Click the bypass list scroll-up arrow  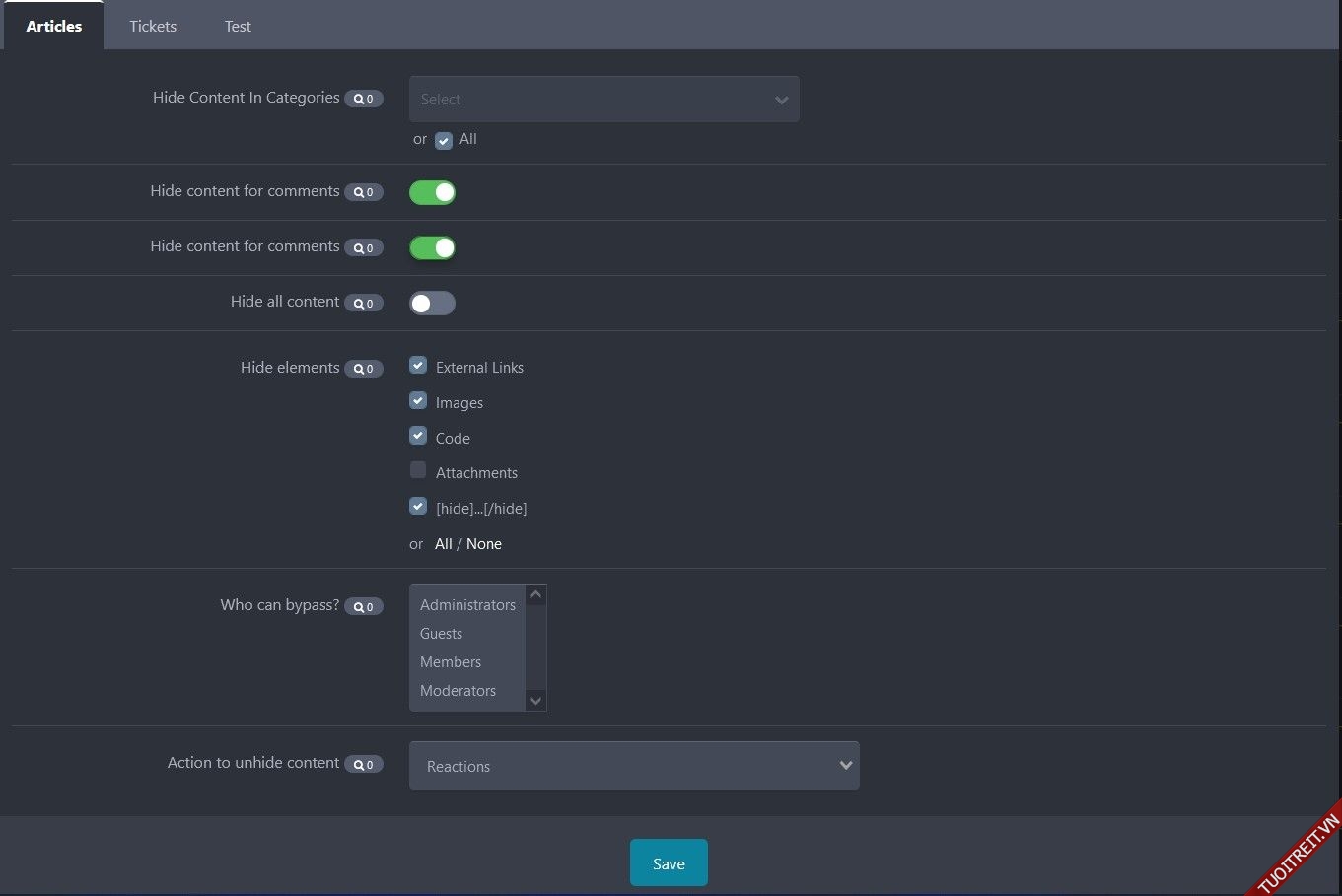click(x=535, y=594)
